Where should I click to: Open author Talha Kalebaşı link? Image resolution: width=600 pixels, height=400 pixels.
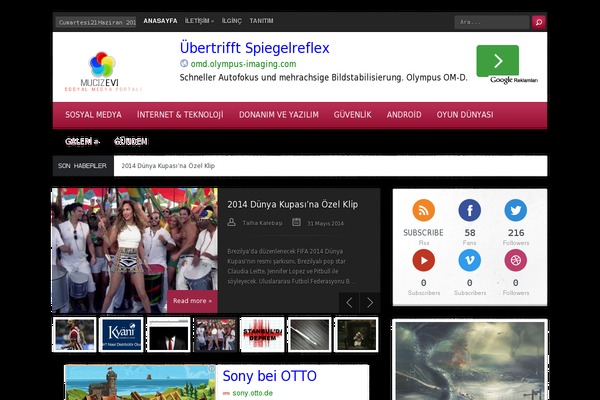(262, 223)
